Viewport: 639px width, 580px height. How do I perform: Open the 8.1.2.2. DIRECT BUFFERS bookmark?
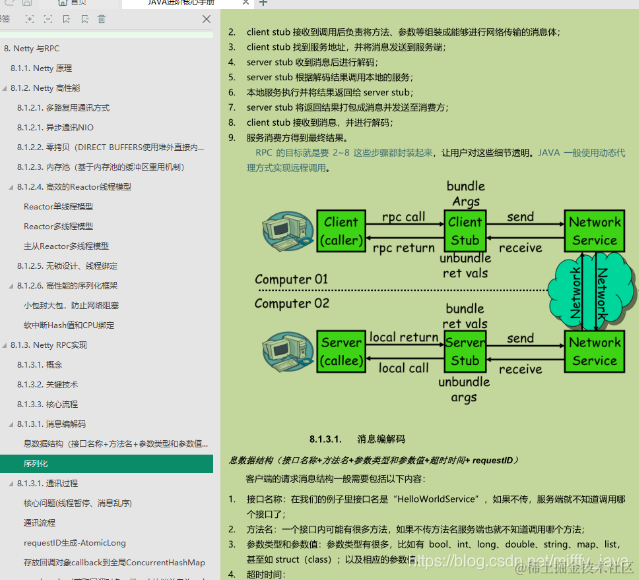(110, 147)
